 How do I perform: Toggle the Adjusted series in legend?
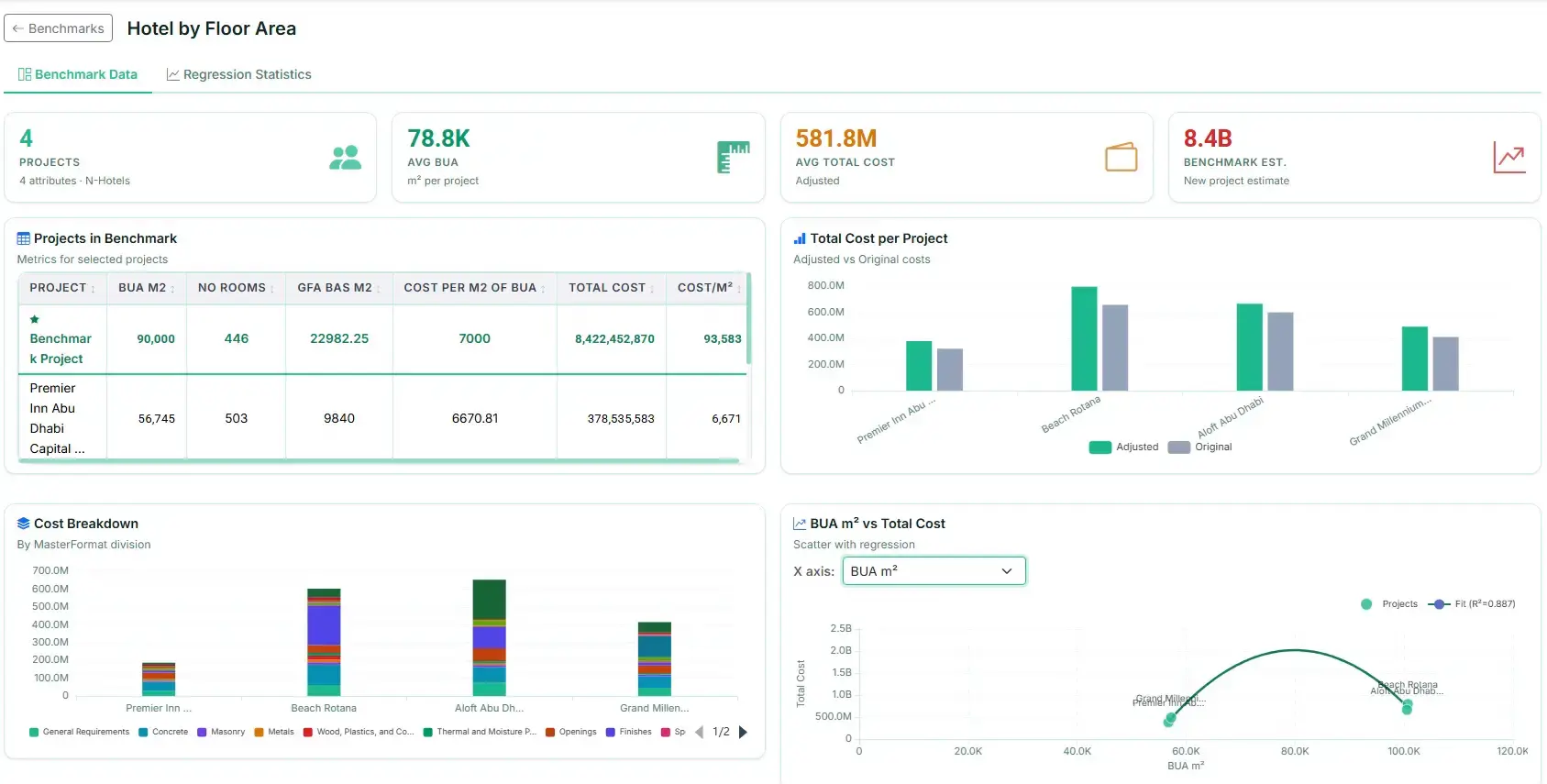click(1124, 447)
